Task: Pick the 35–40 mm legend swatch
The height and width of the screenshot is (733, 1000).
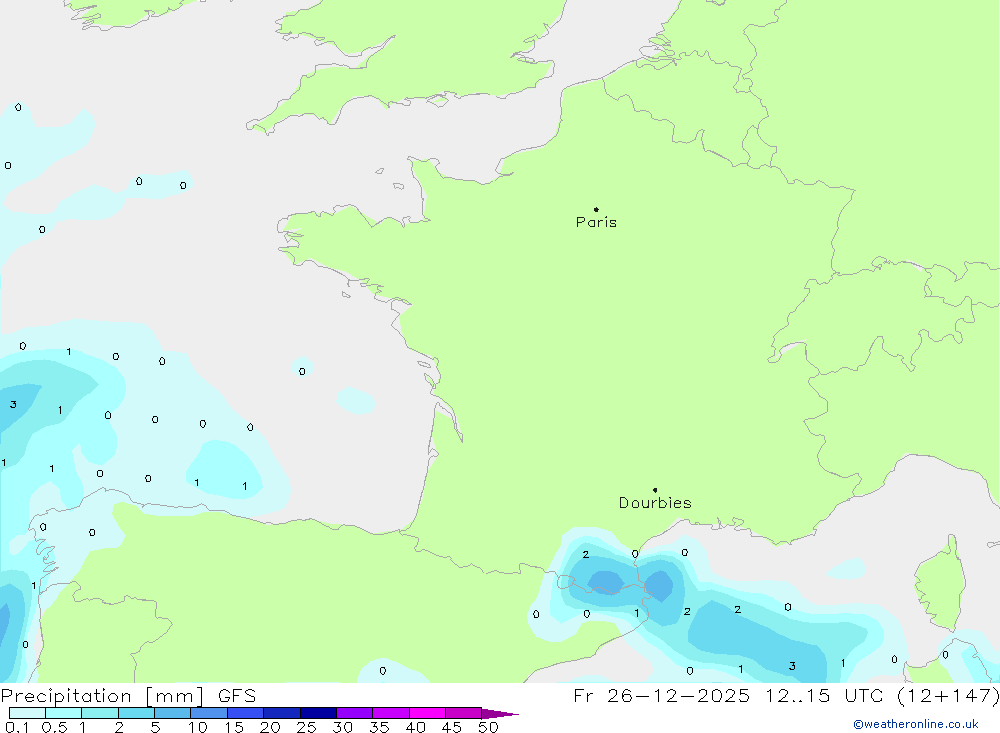Action: coord(391,713)
